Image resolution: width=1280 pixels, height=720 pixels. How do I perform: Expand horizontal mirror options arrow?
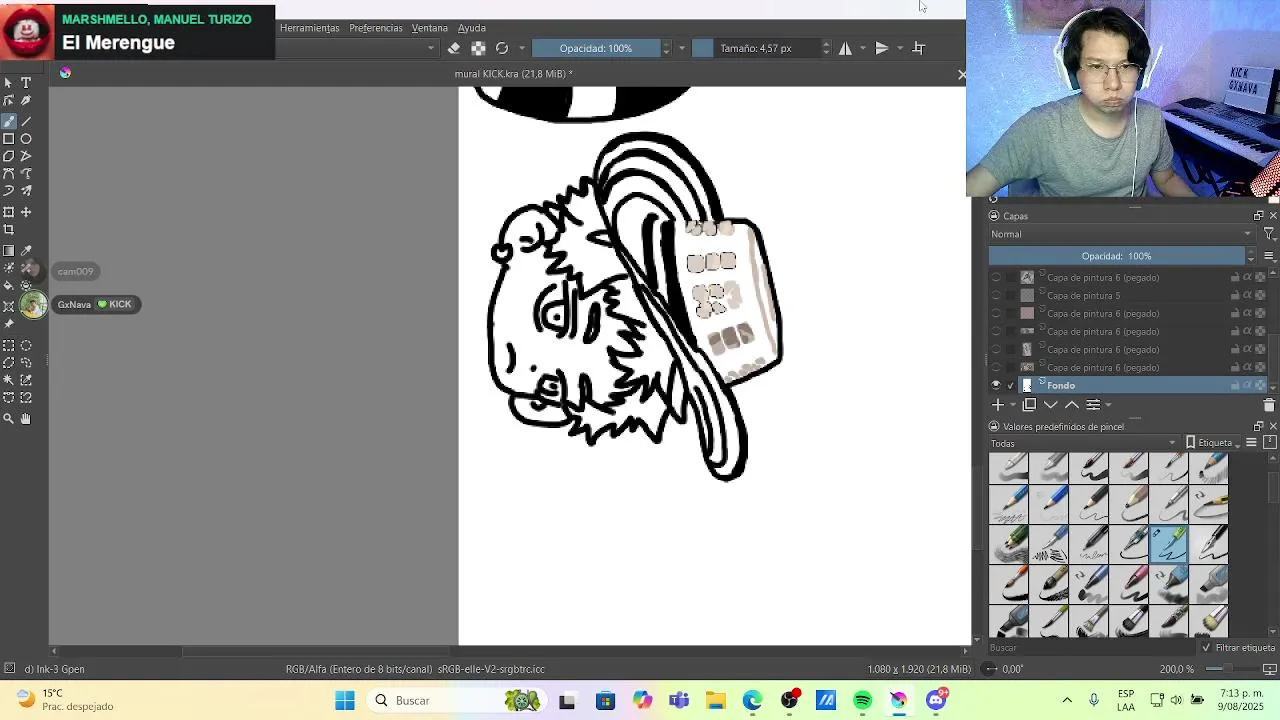pos(862,48)
